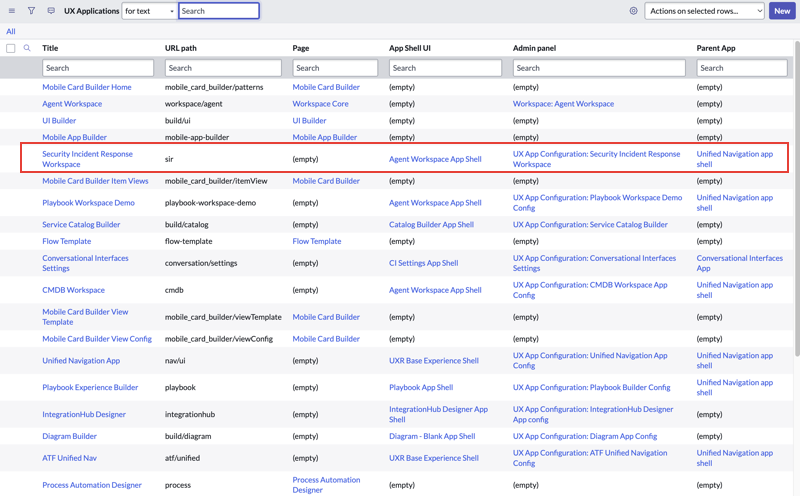Open 'UX App Configuration: Diagram App Config' link
The width and height of the screenshot is (800, 496).
coord(585,436)
